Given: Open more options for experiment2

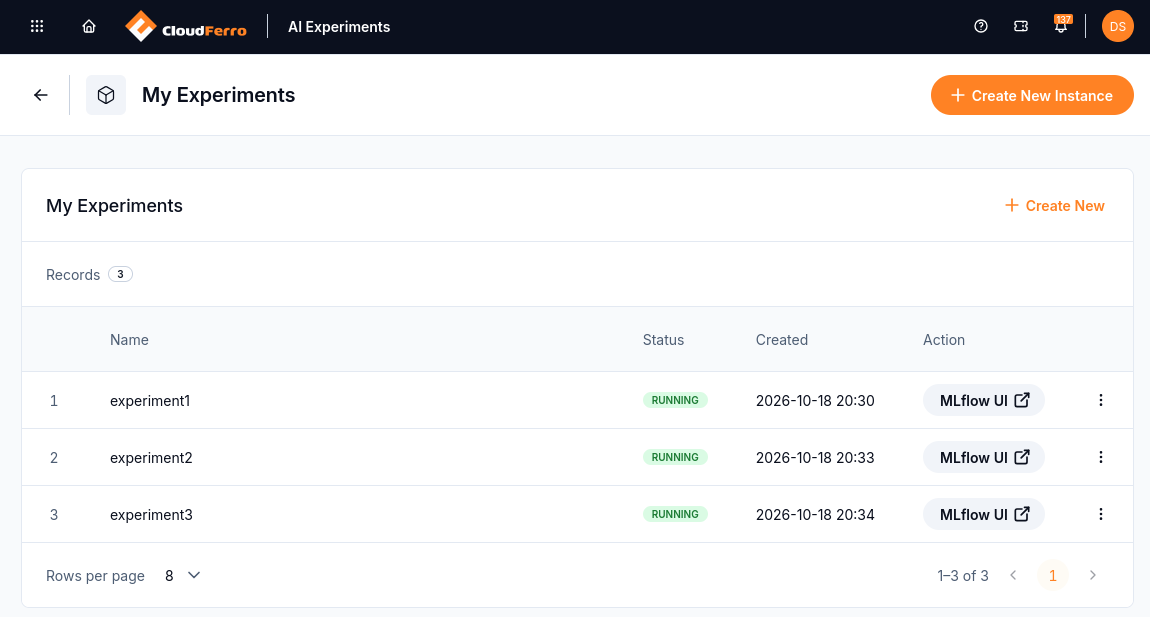Looking at the screenshot, I should (1101, 457).
